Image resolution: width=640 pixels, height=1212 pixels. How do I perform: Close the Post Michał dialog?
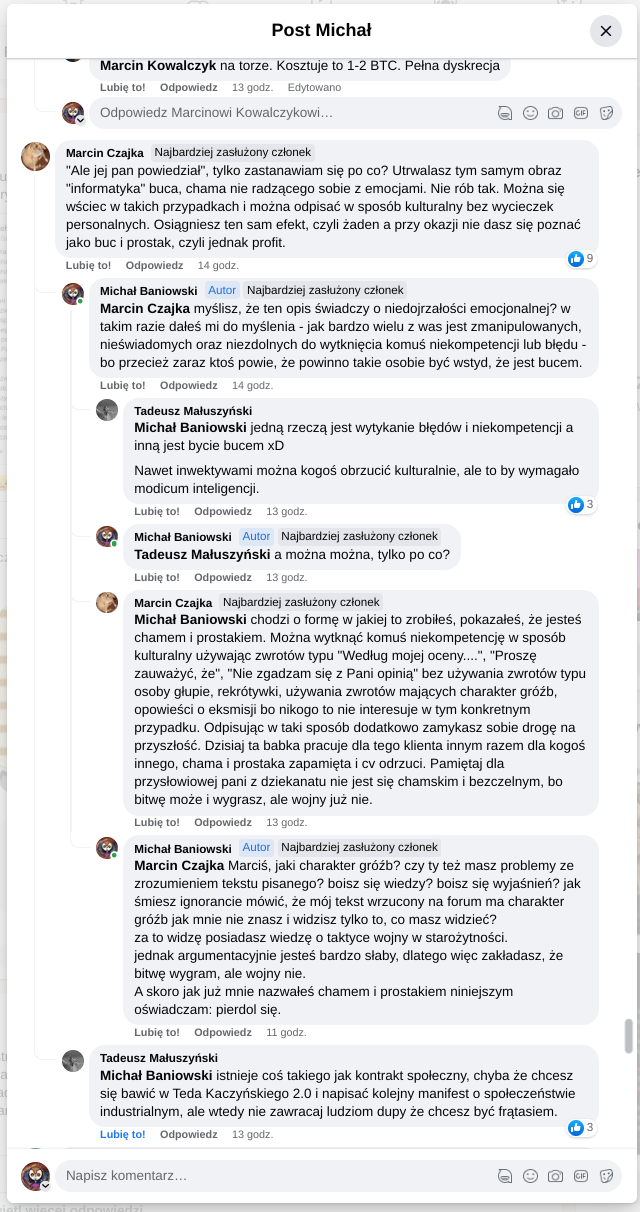click(x=605, y=31)
